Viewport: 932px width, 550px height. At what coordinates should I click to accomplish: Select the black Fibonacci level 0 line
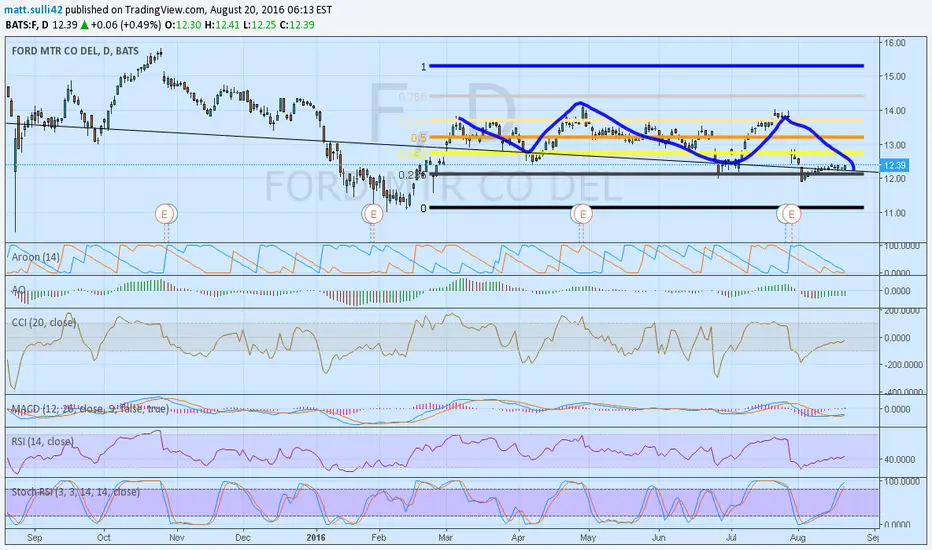tap(647, 208)
